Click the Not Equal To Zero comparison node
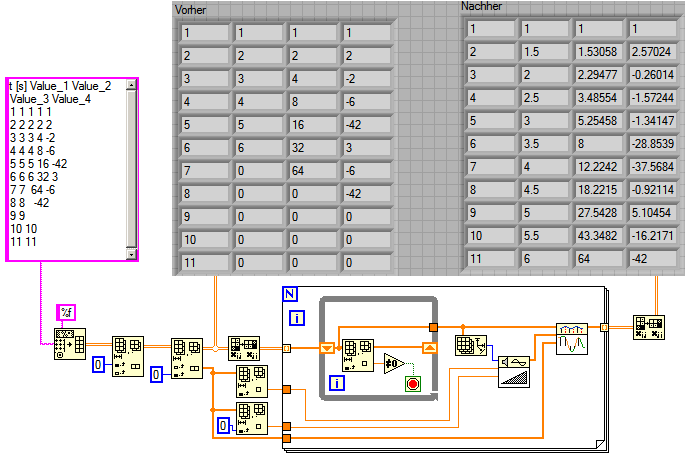Image resolution: width=685 pixels, height=457 pixels. (x=394, y=364)
